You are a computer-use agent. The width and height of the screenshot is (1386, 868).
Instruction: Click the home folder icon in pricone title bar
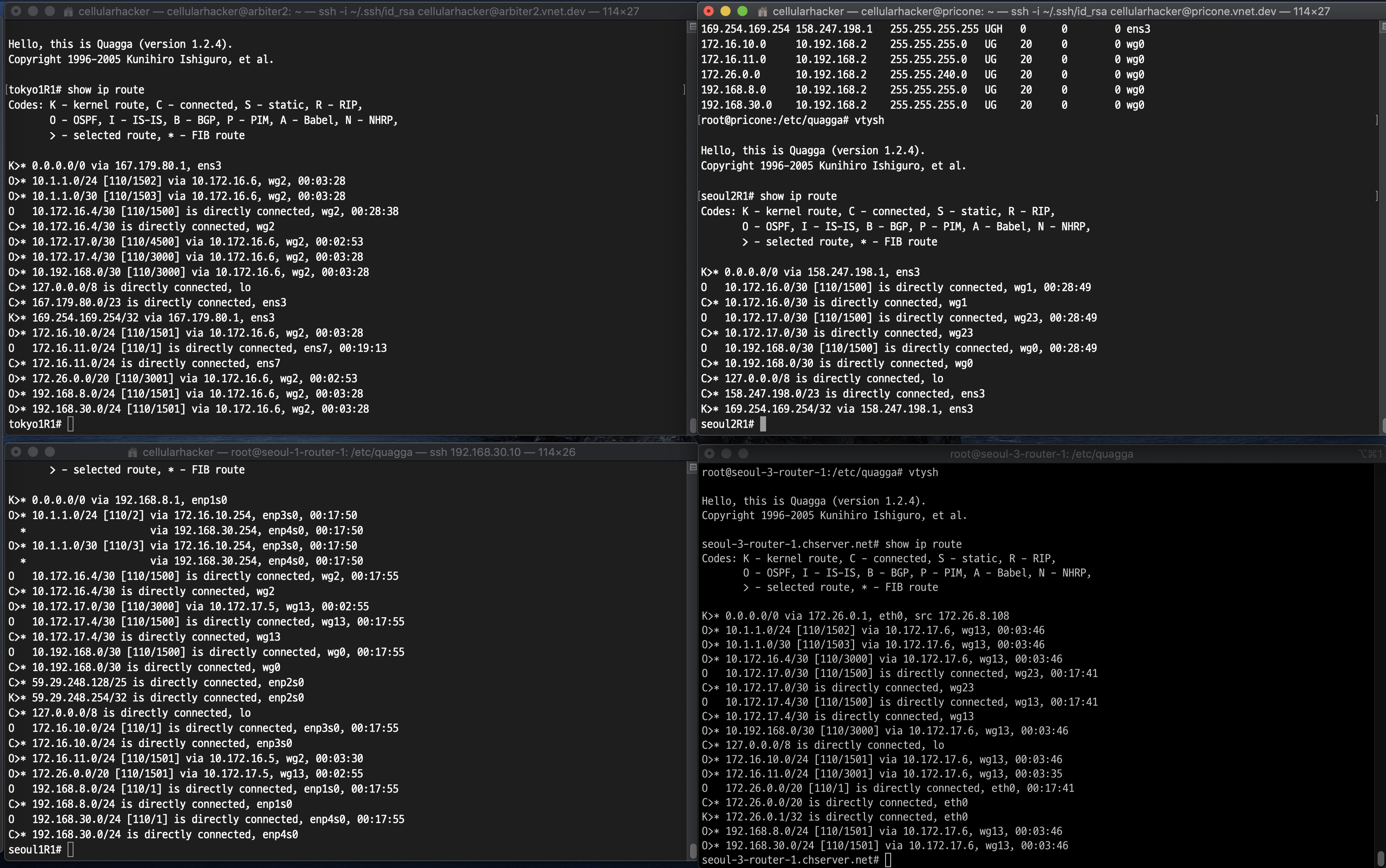pyautogui.click(x=763, y=11)
